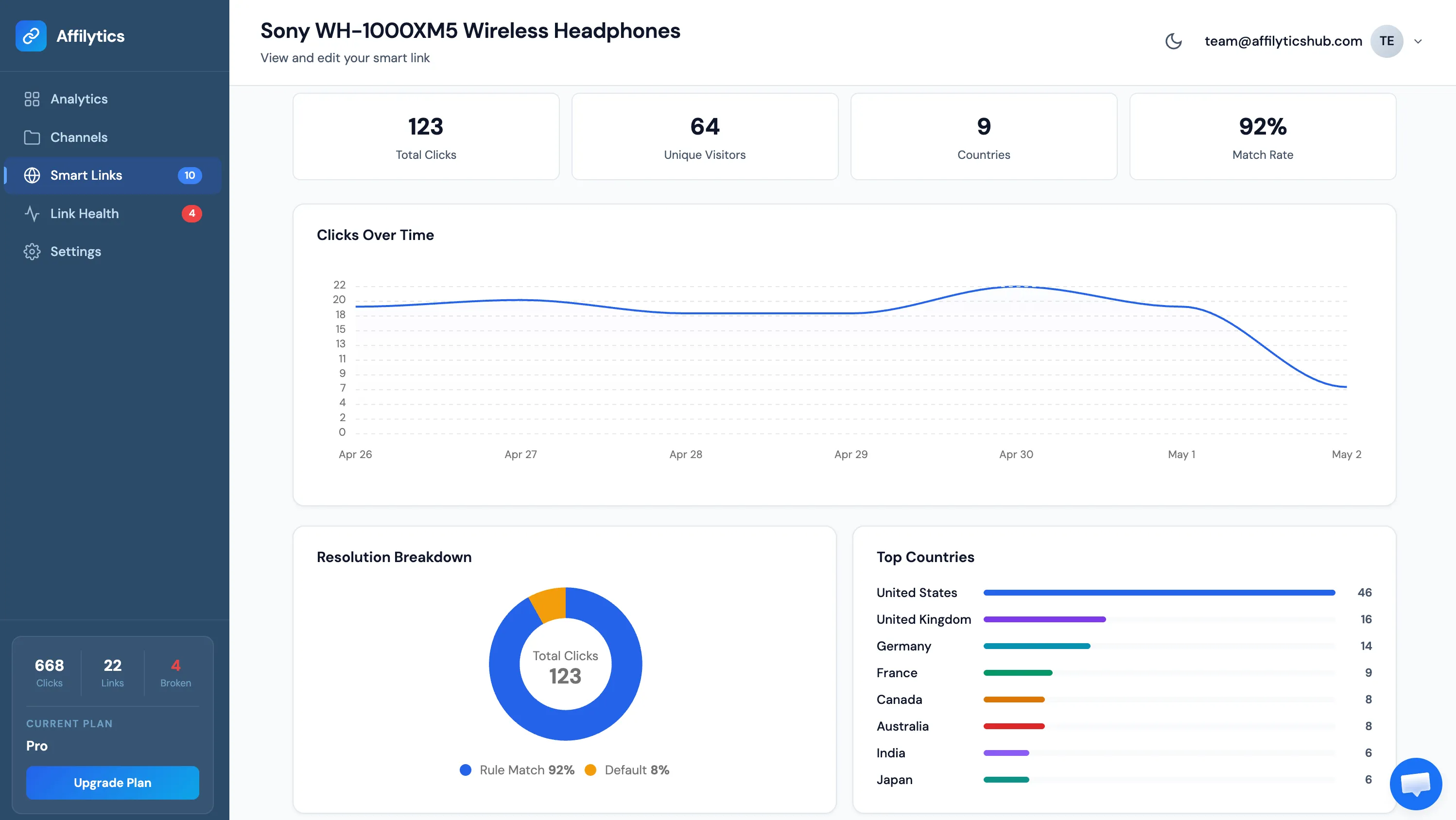Image resolution: width=1456 pixels, height=820 pixels.
Task: Open the Link Health menu item
Action: click(x=112, y=214)
